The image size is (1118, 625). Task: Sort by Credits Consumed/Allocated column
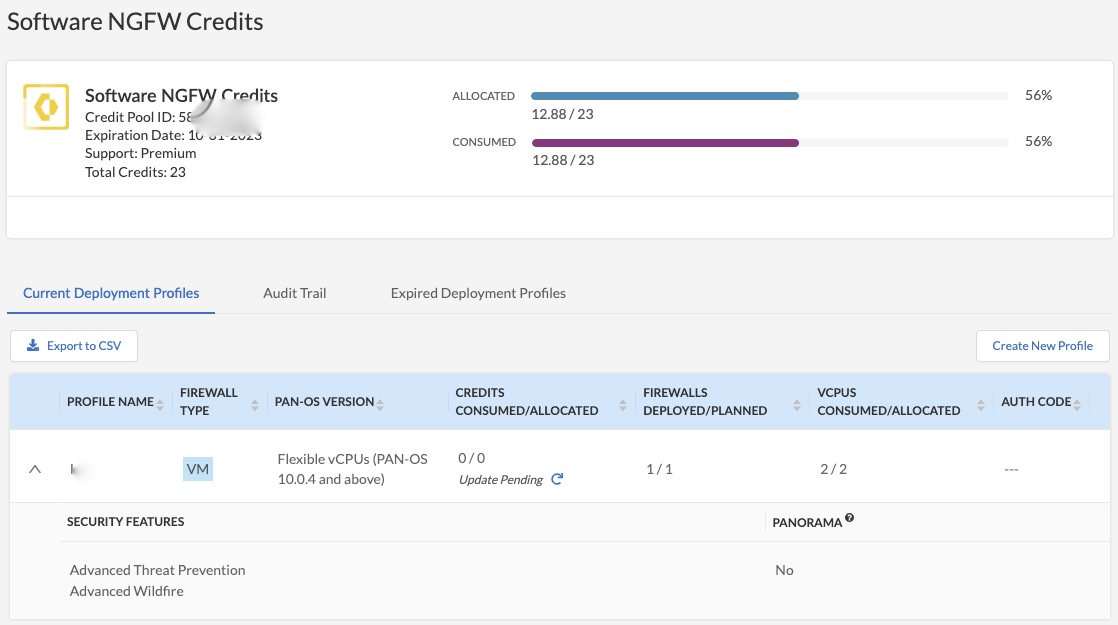point(624,403)
